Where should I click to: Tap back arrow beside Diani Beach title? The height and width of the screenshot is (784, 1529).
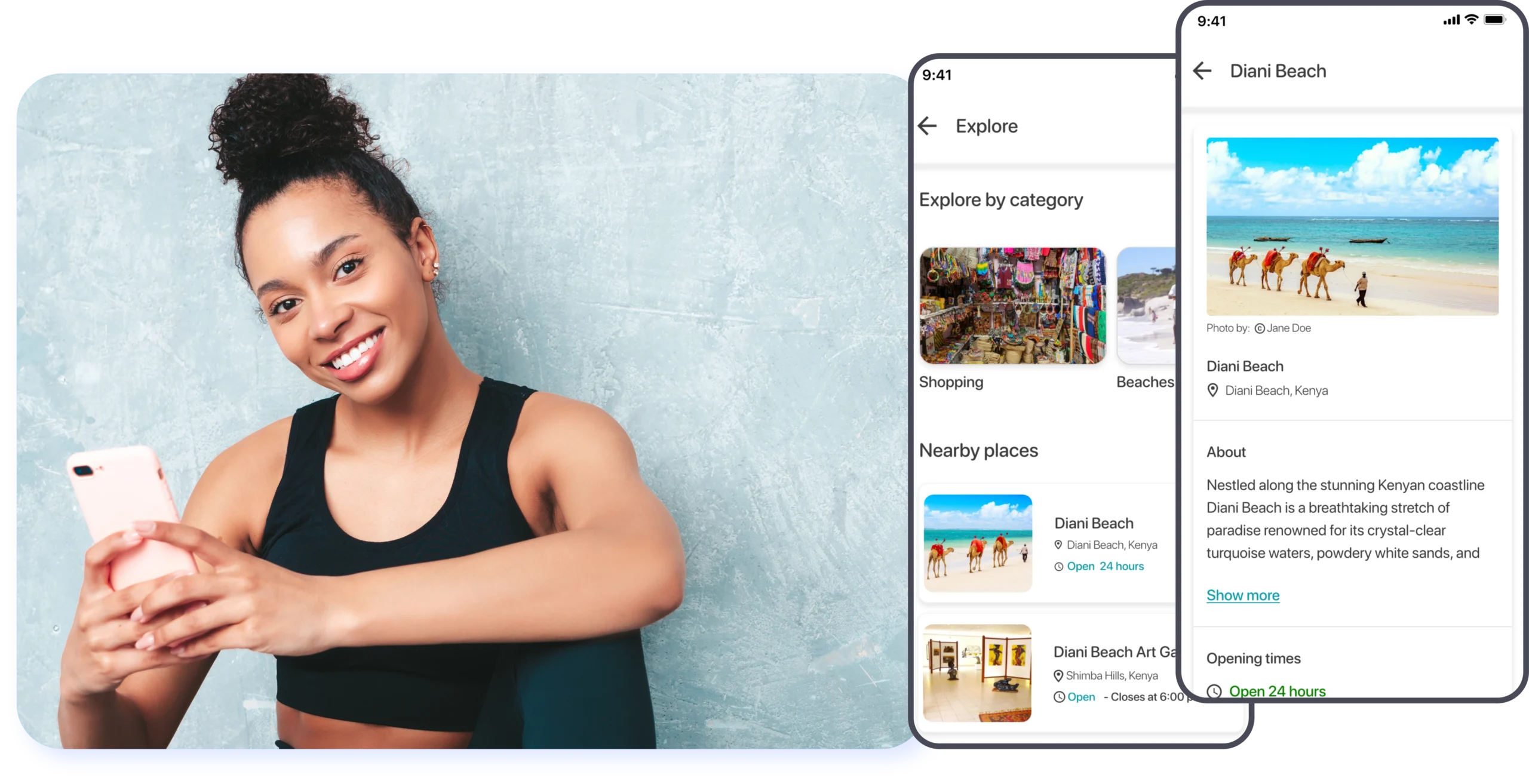pos(1202,71)
